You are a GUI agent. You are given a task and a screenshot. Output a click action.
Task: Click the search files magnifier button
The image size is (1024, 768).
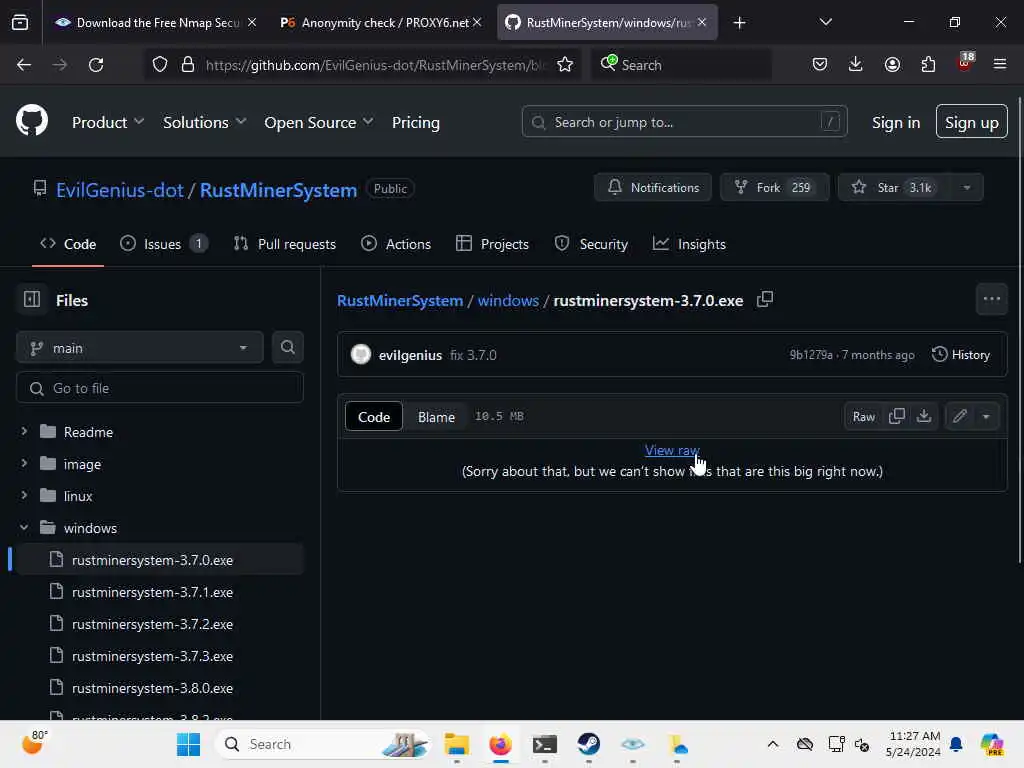(x=288, y=347)
